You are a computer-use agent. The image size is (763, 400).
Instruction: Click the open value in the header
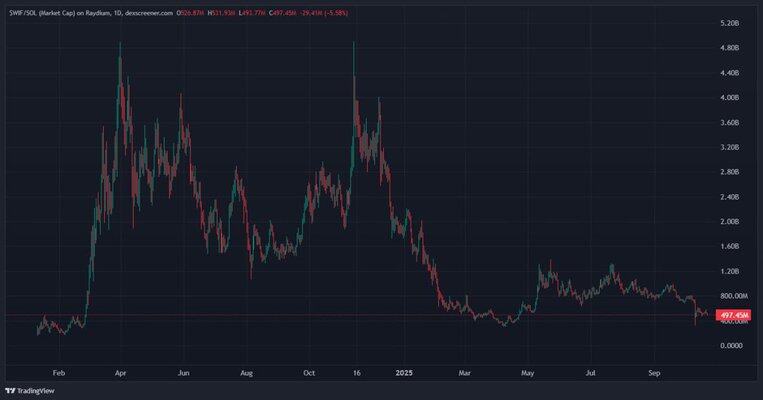point(192,10)
